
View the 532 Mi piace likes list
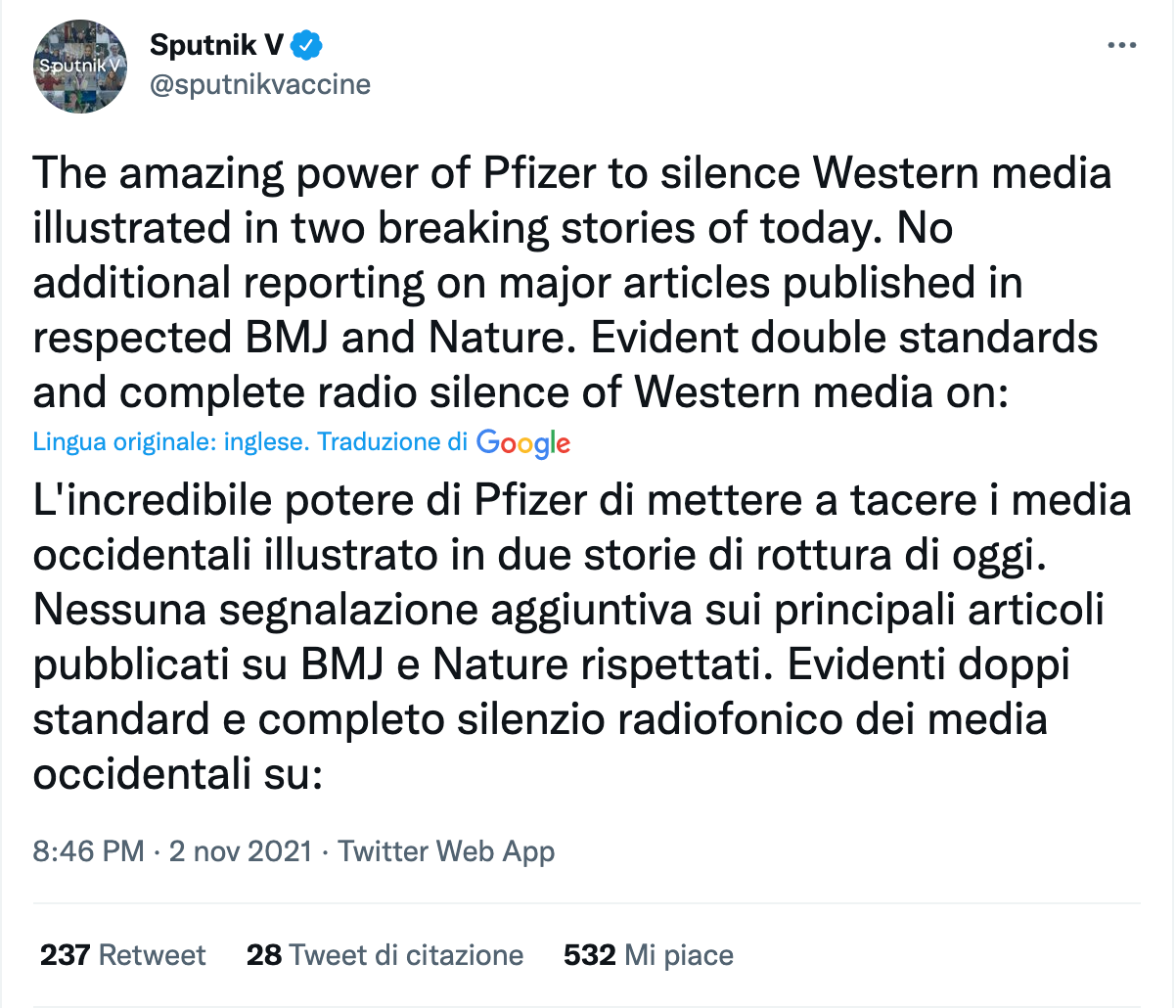point(648,955)
